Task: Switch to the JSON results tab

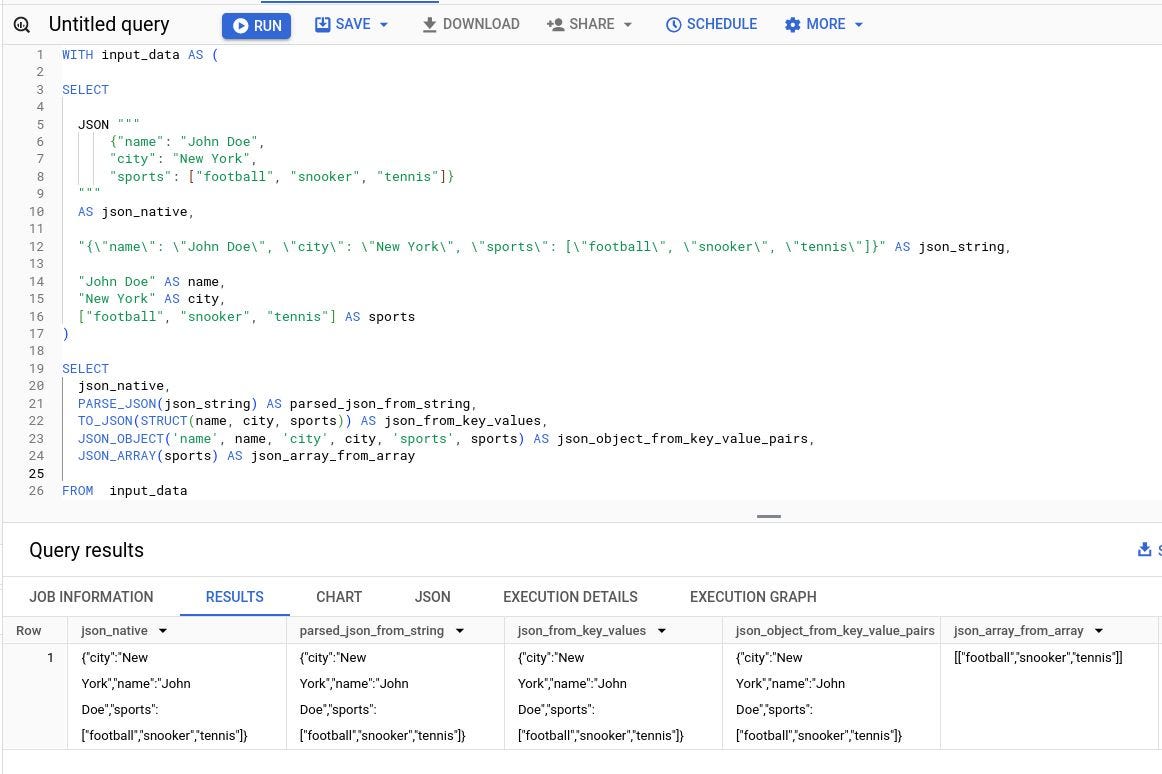Action: tap(432, 597)
